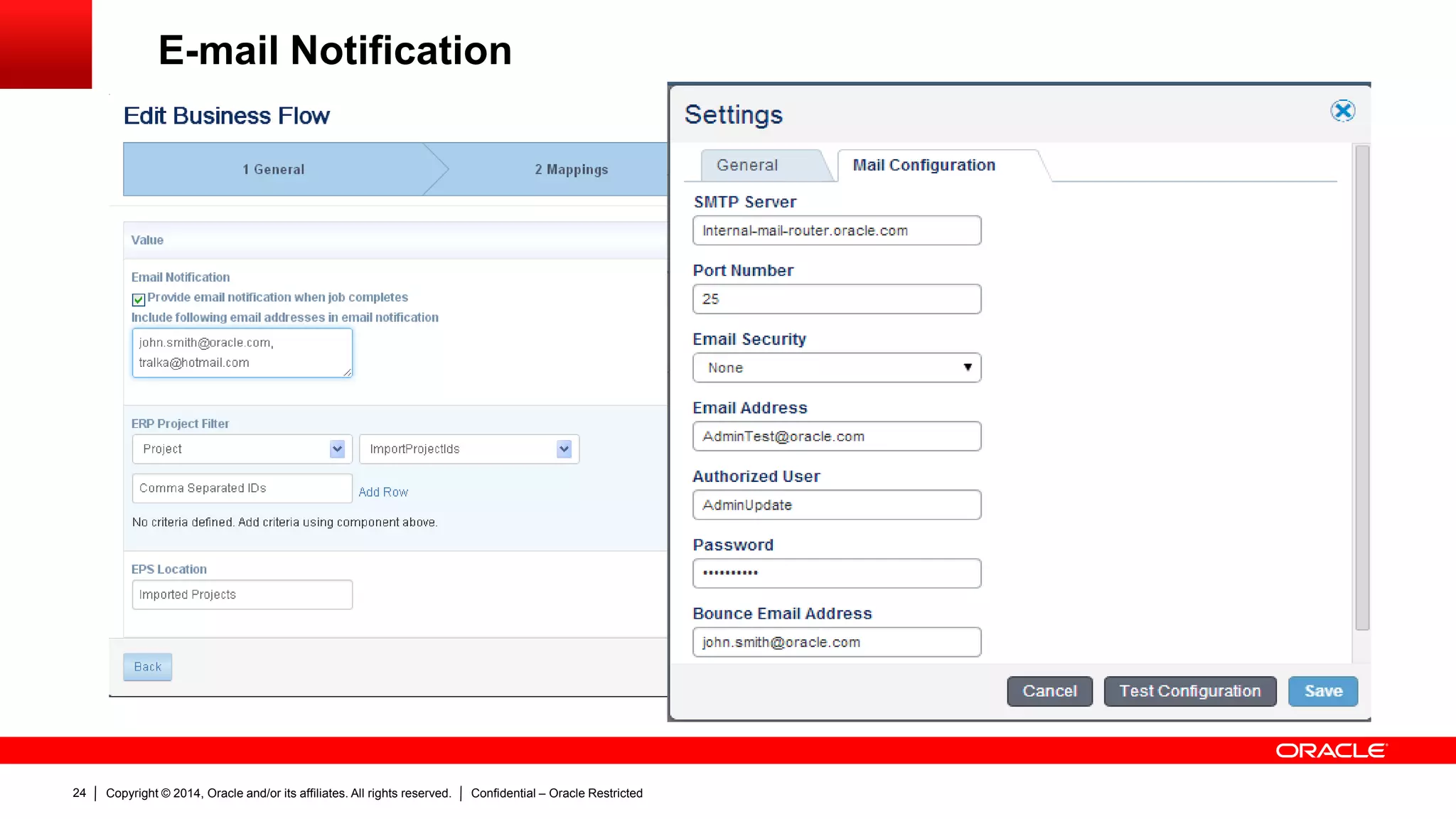
Task: Click the Email Notification section label
Action: pyautogui.click(x=181, y=277)
